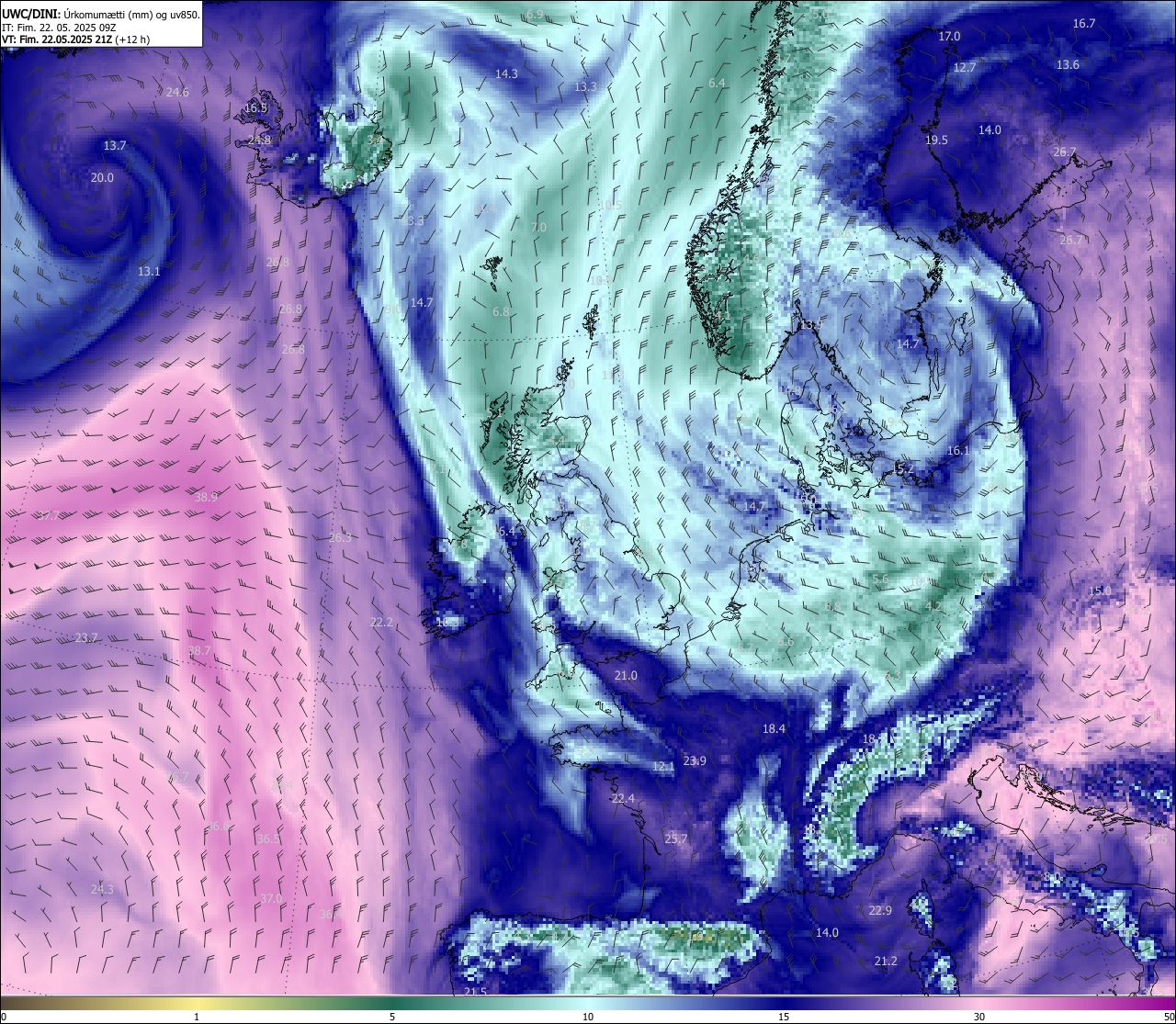
Task: Click the 38.9 value in the Atlantic
Action: (206, 496)
